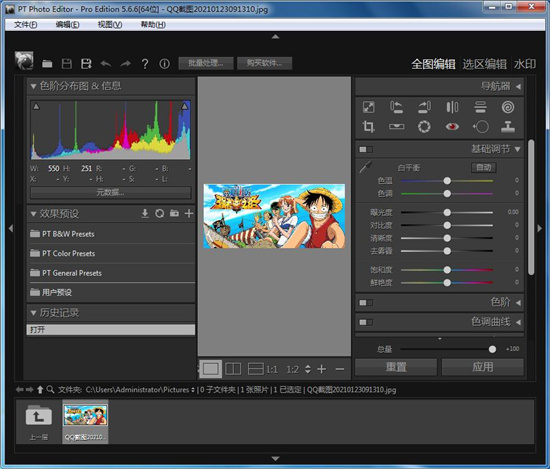Click 自动 white balance button
Image resolution: width=550 pixels, height=469 pixels.
[x=483, y=167]
